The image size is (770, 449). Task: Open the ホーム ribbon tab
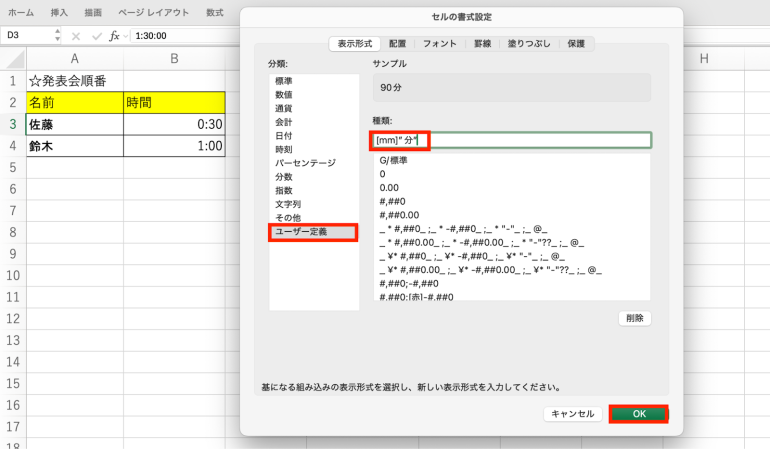click(21, 13)
